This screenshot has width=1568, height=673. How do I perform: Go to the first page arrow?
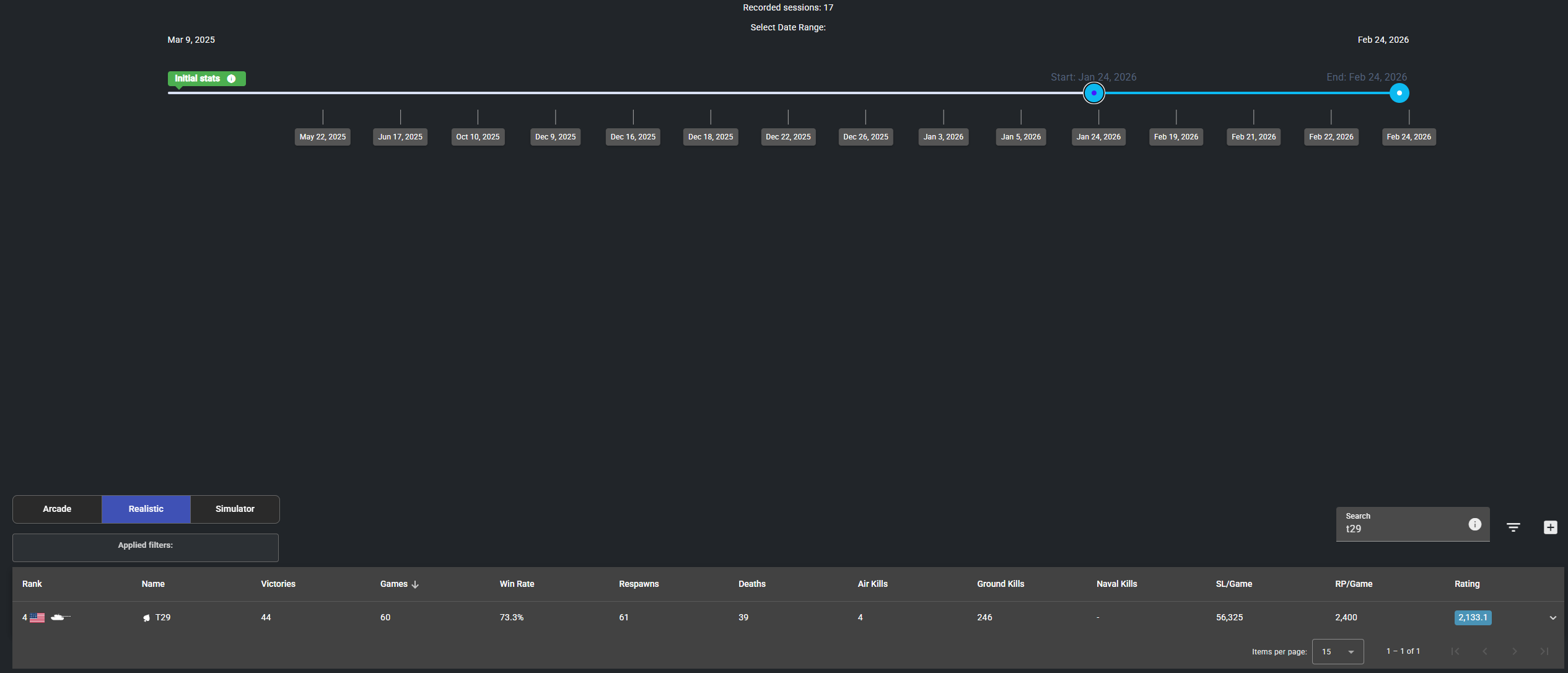[x=1455, y=651]
